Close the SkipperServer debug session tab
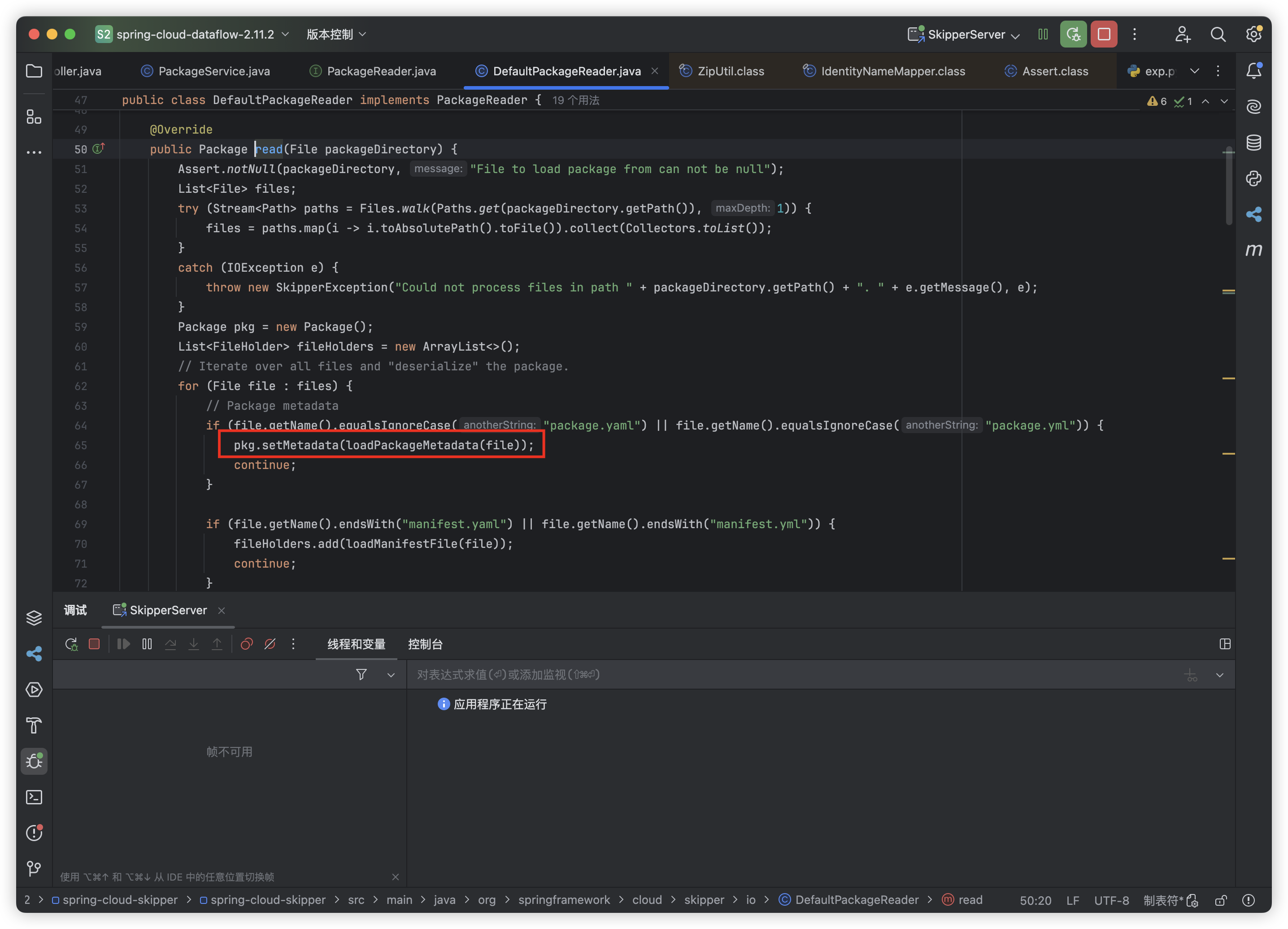 click(x=222, y=610)
